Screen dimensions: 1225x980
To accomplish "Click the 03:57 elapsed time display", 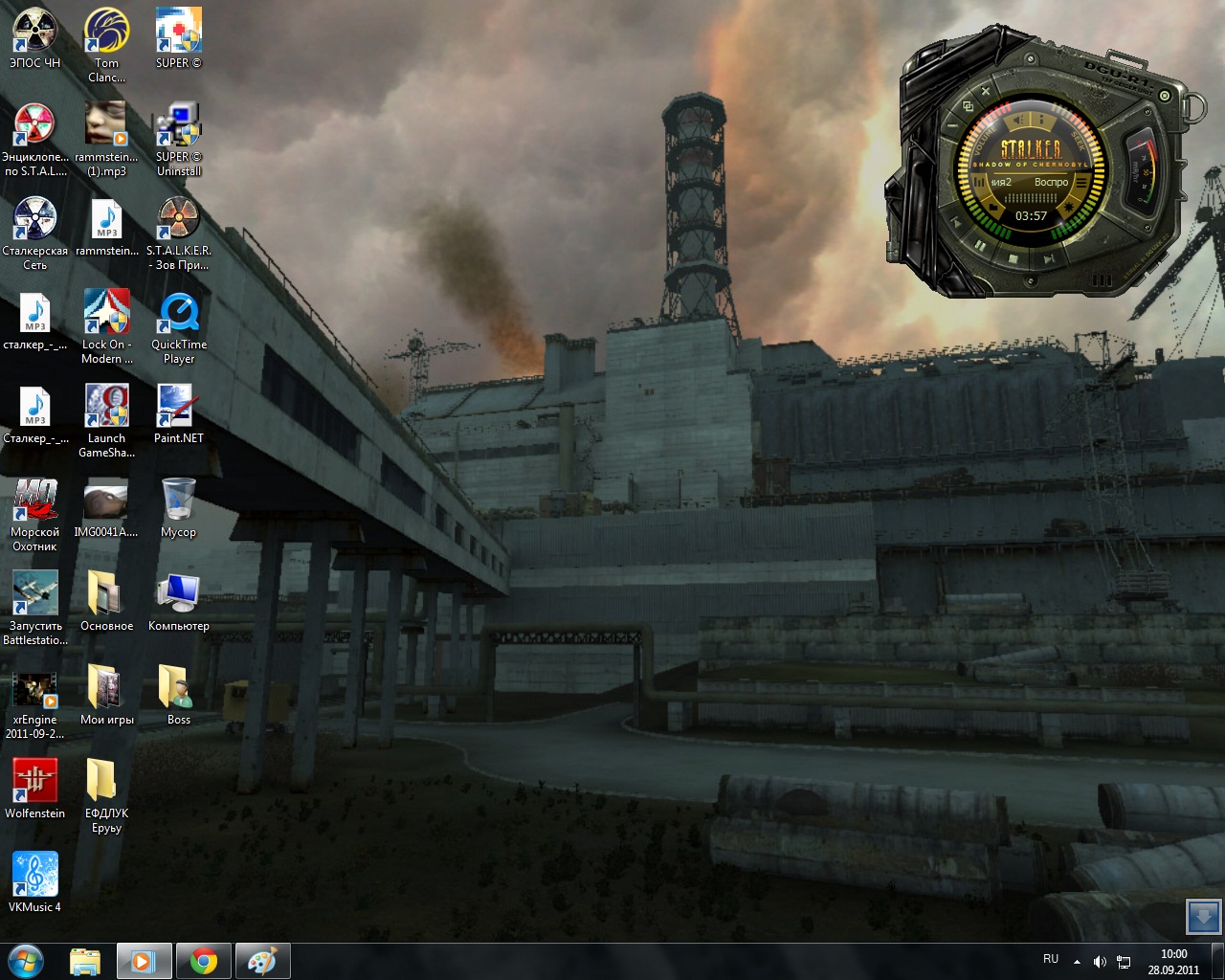I will [1032, 216].
